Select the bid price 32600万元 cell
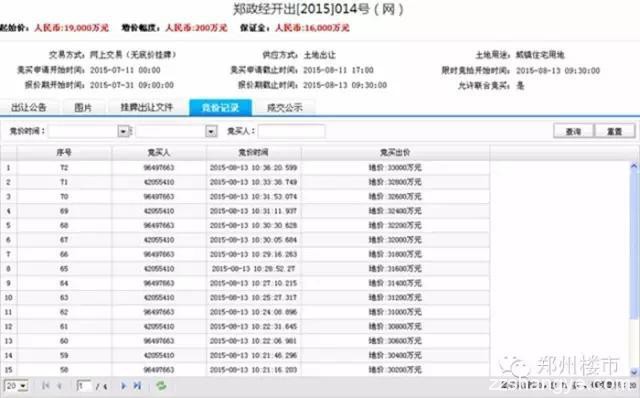640x398 pixels. [395, 197]
